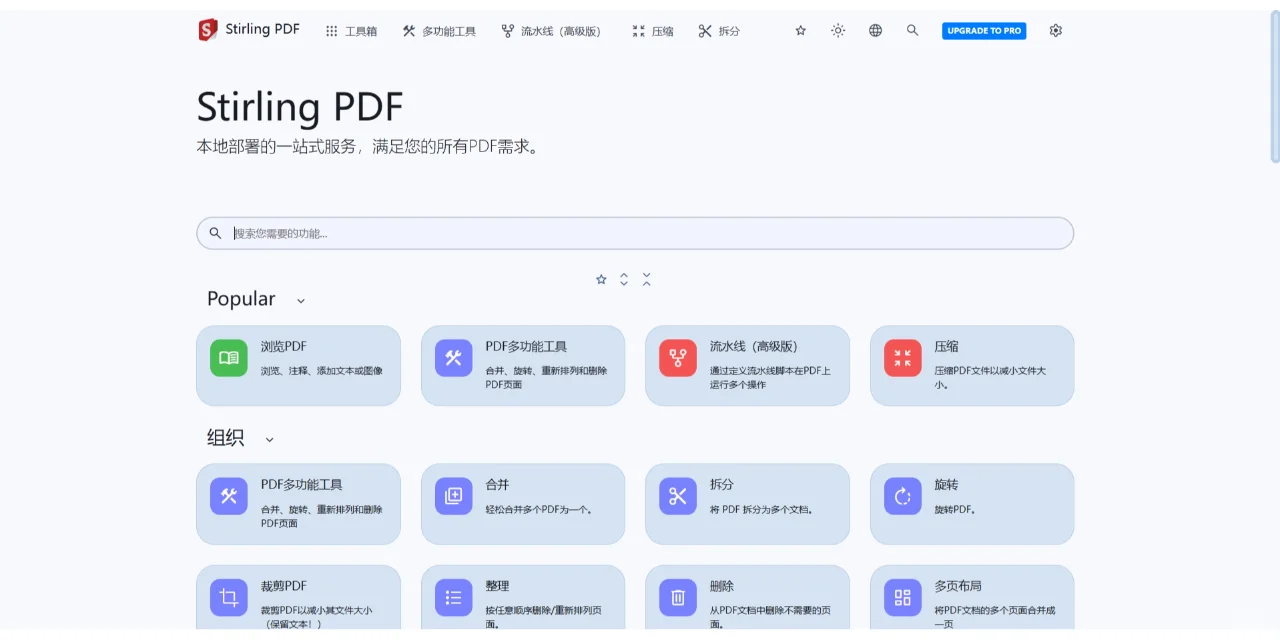Open the 工具箱 grid menu
The width and height of the screenshot is (1280, 640).
tap(351, 31)
